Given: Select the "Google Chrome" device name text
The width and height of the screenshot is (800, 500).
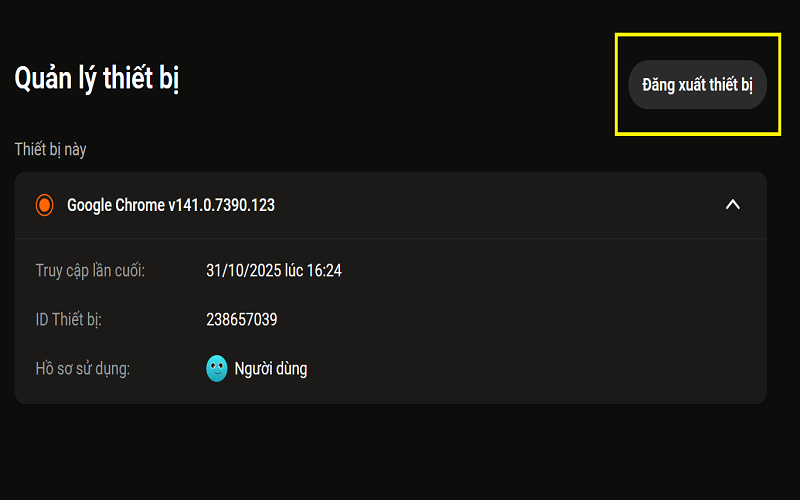Looking at the screenshot, I should [115, 205].
